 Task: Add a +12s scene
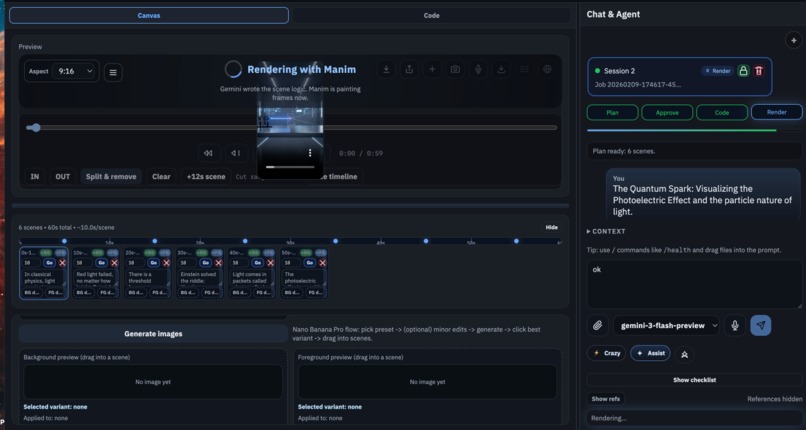point(206,177)
